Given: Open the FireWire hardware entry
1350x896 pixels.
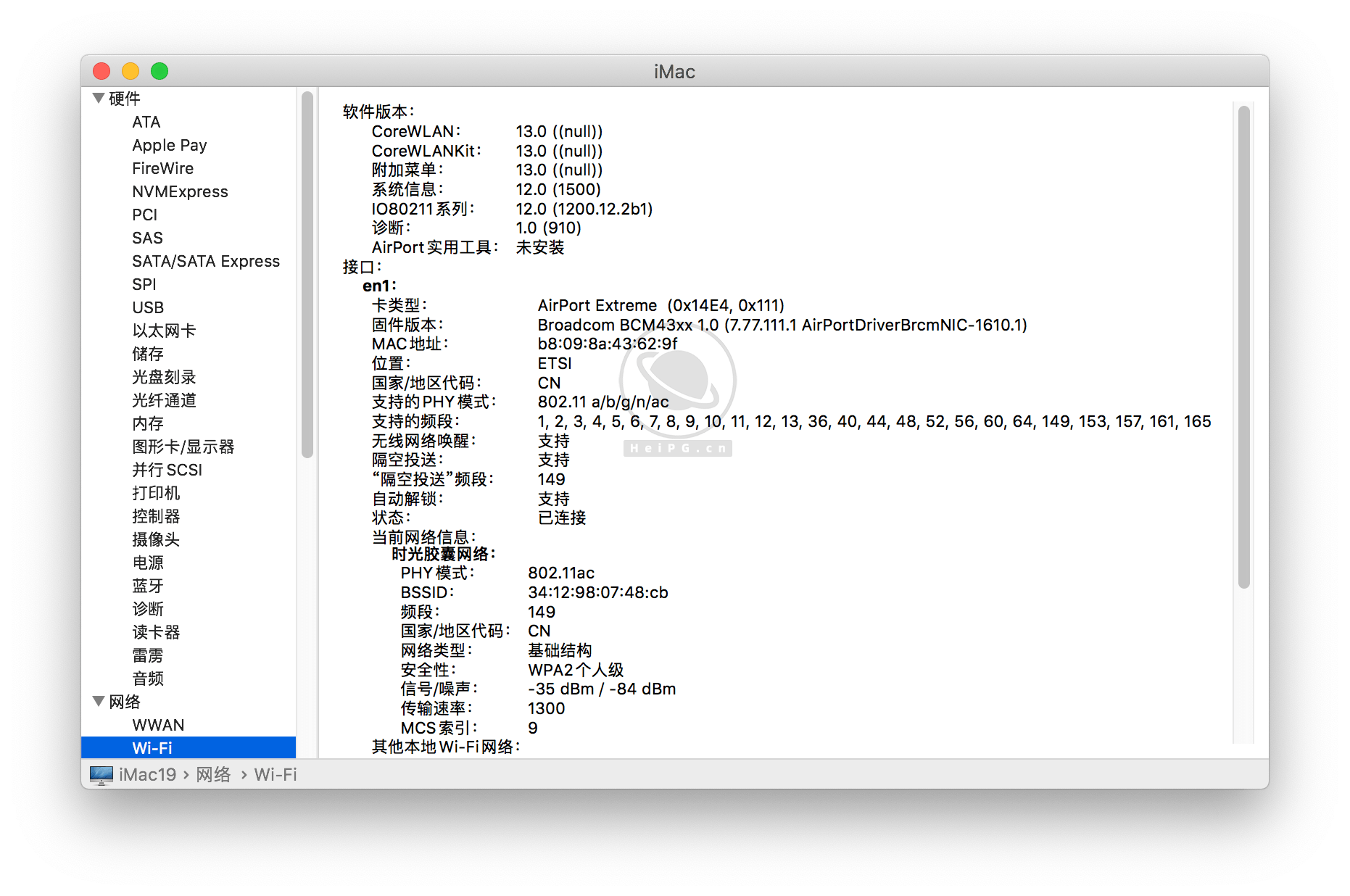Looking at the screenshot, I should click(x=162, y=168).
